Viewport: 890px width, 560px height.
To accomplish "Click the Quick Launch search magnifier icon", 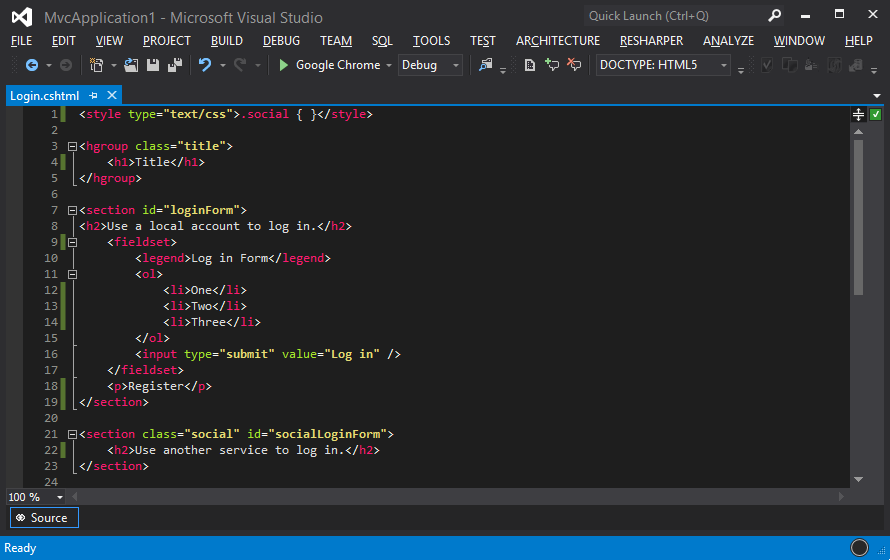I will coord(774,16).
